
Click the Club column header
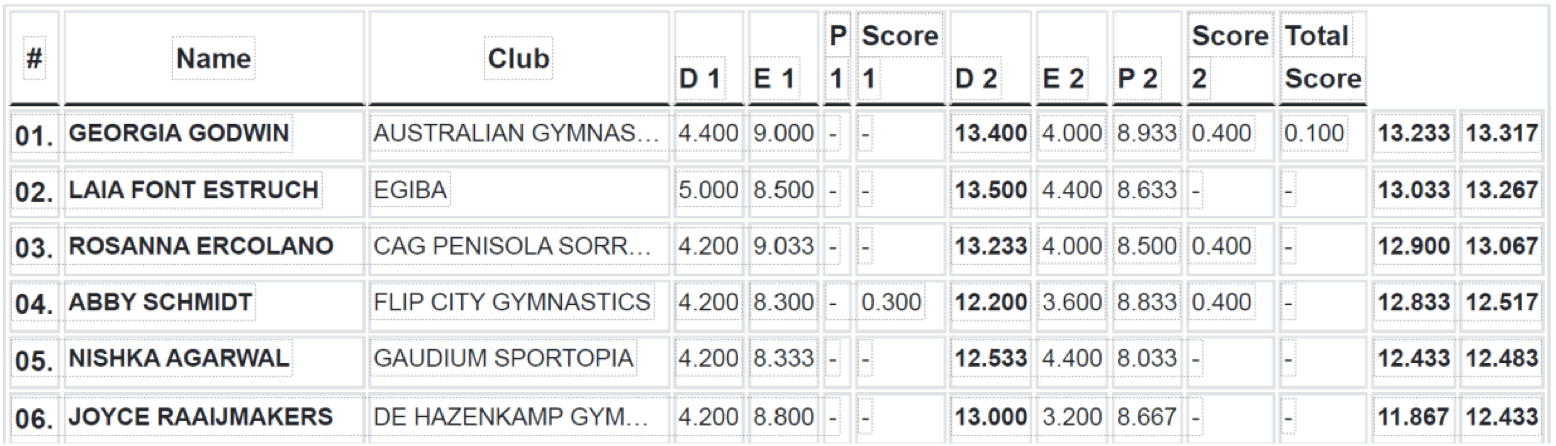tap(518, 60)
